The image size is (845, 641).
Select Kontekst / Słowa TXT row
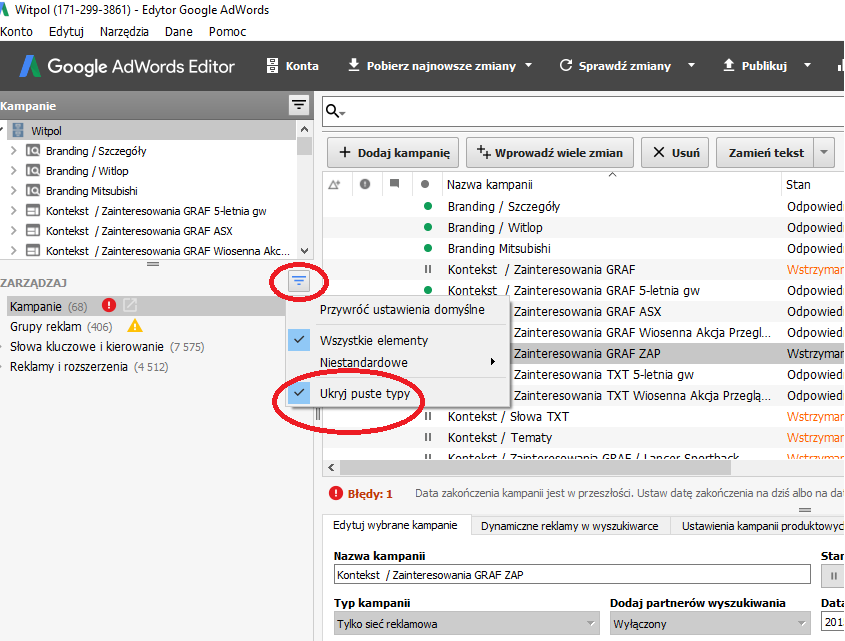click(584, 416)
